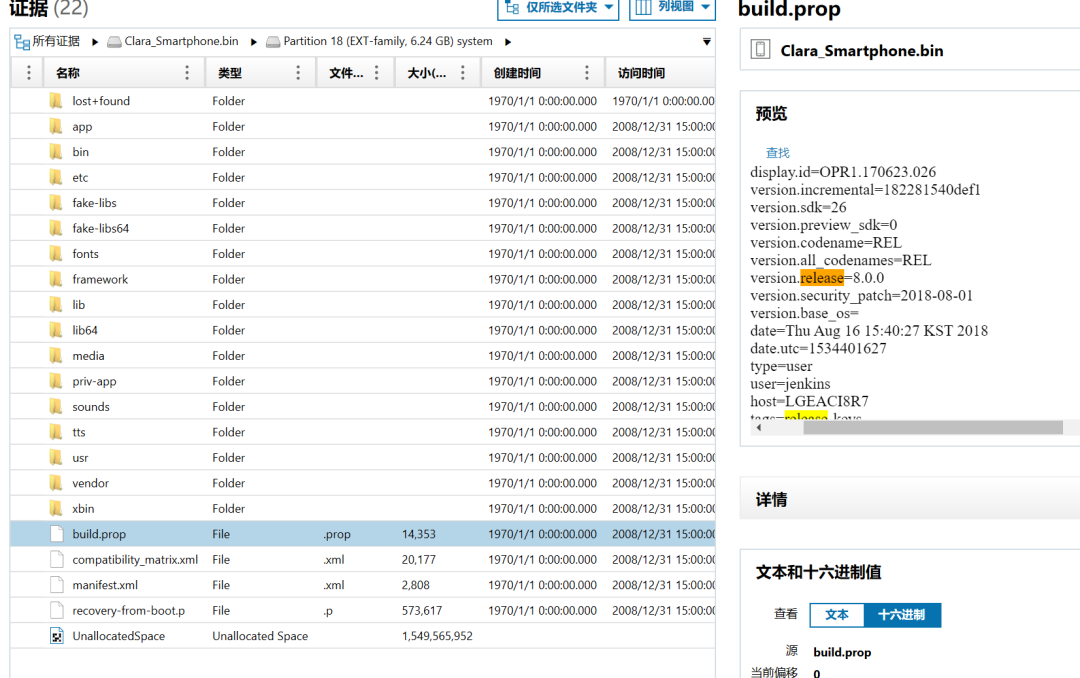Screen dimensions: 1080x678
Task: Click the UnallocatedSpace file icon
Action: (56, 636)
